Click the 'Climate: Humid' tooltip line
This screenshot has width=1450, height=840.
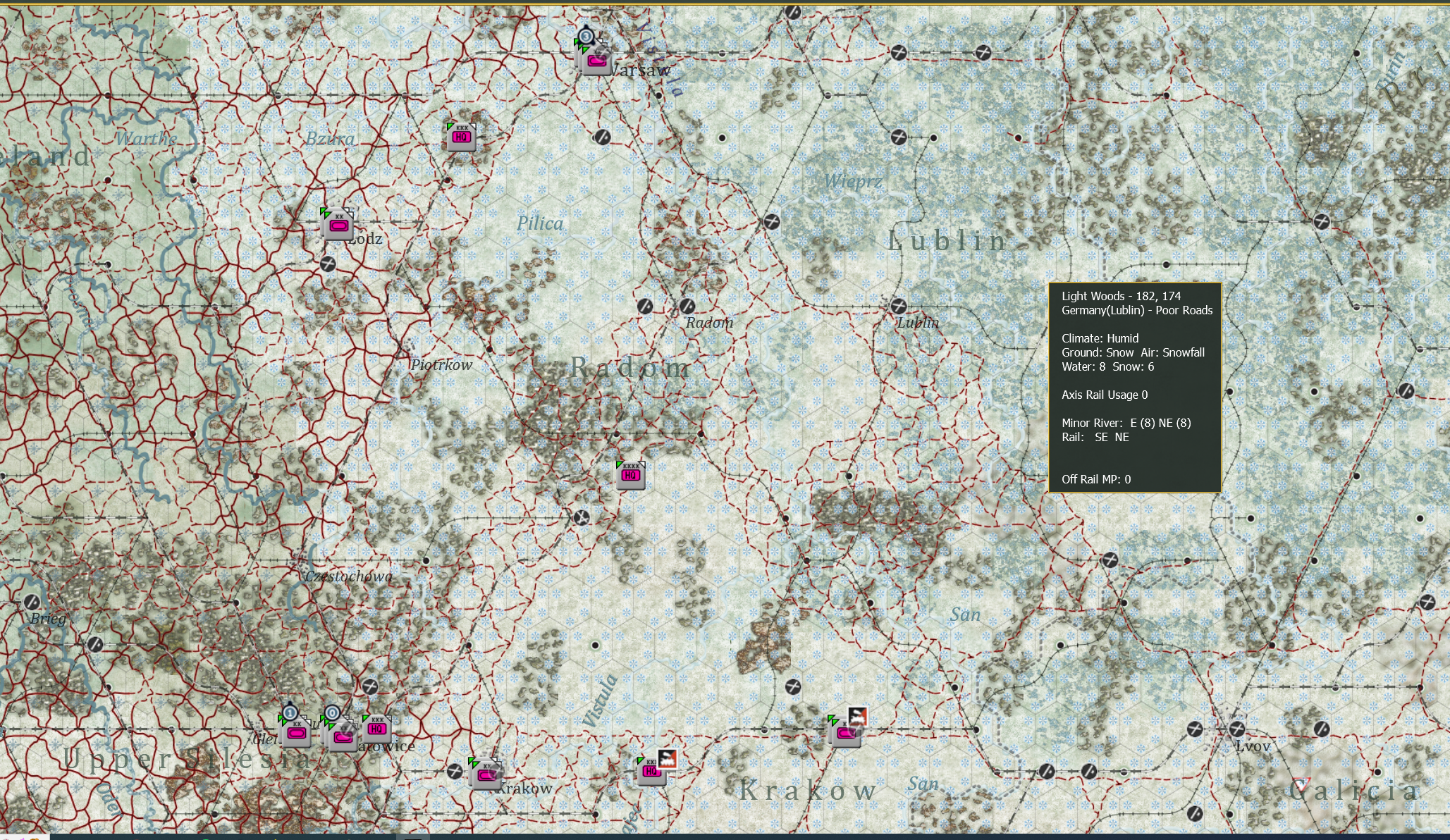tap(1100, 338)
